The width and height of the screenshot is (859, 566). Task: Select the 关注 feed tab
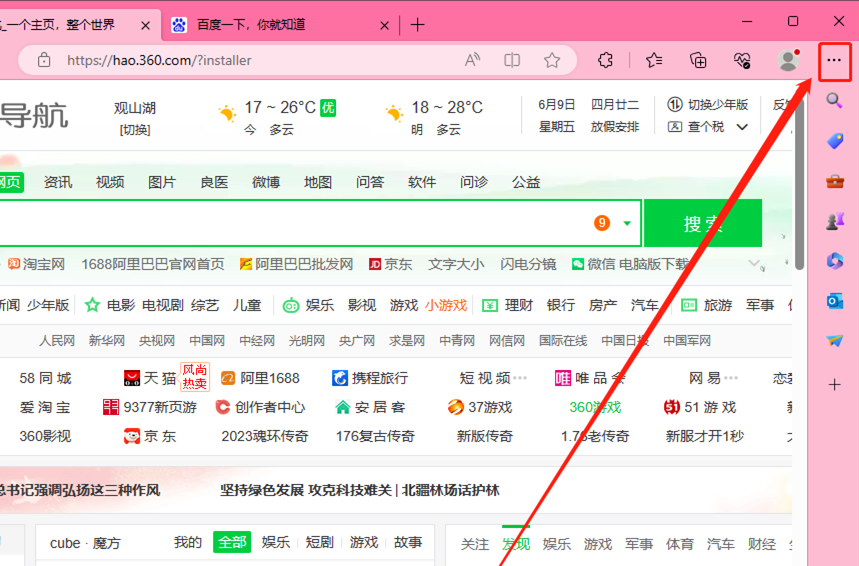pyautogui.click(x=474, y=544)
